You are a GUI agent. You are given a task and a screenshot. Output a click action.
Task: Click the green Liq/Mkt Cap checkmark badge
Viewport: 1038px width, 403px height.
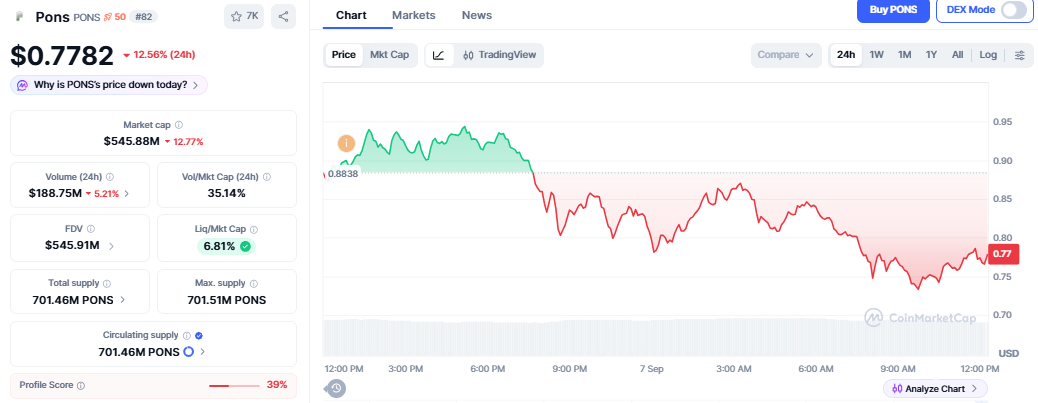(x=246, y=246)
